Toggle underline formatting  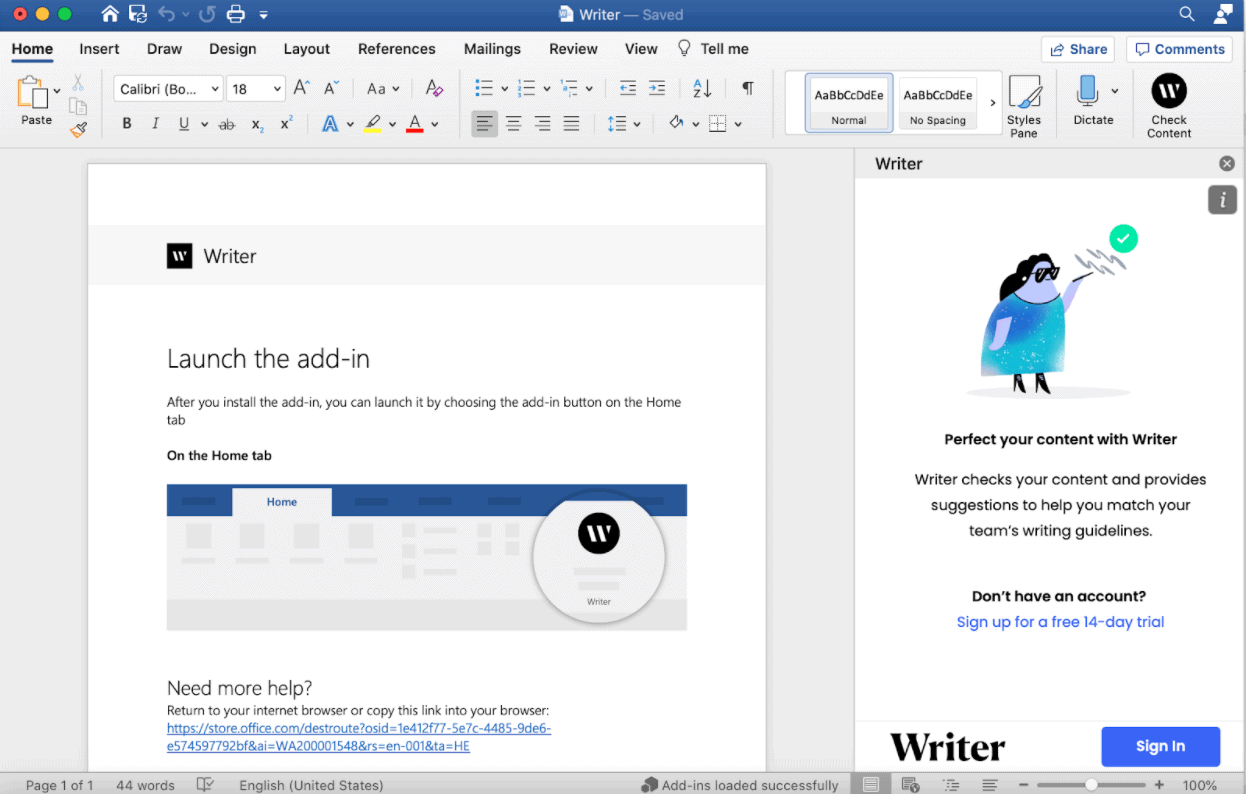point(184,124)
